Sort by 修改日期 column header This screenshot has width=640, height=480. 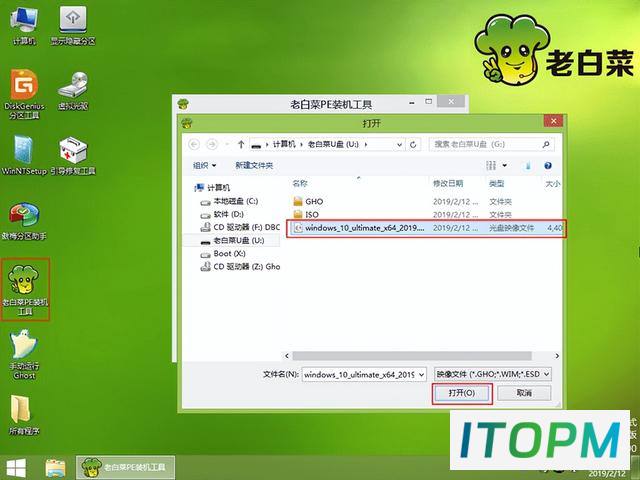click(x=448, y=183)
